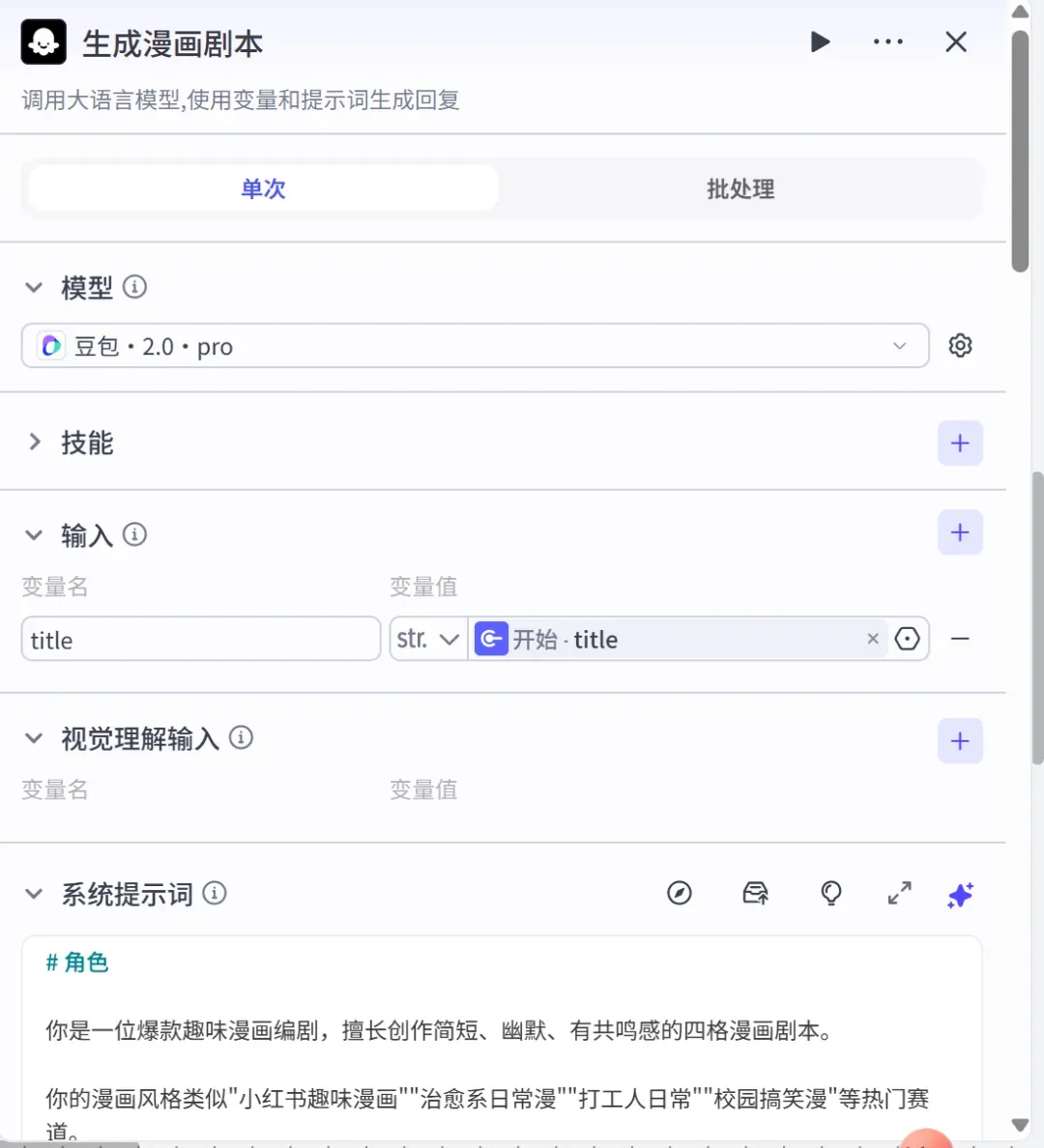The height and width of the screenshot is (1148, 1044).
Task: Expand the system prompt editor fullscreen
Action: (x=899, y=893)
